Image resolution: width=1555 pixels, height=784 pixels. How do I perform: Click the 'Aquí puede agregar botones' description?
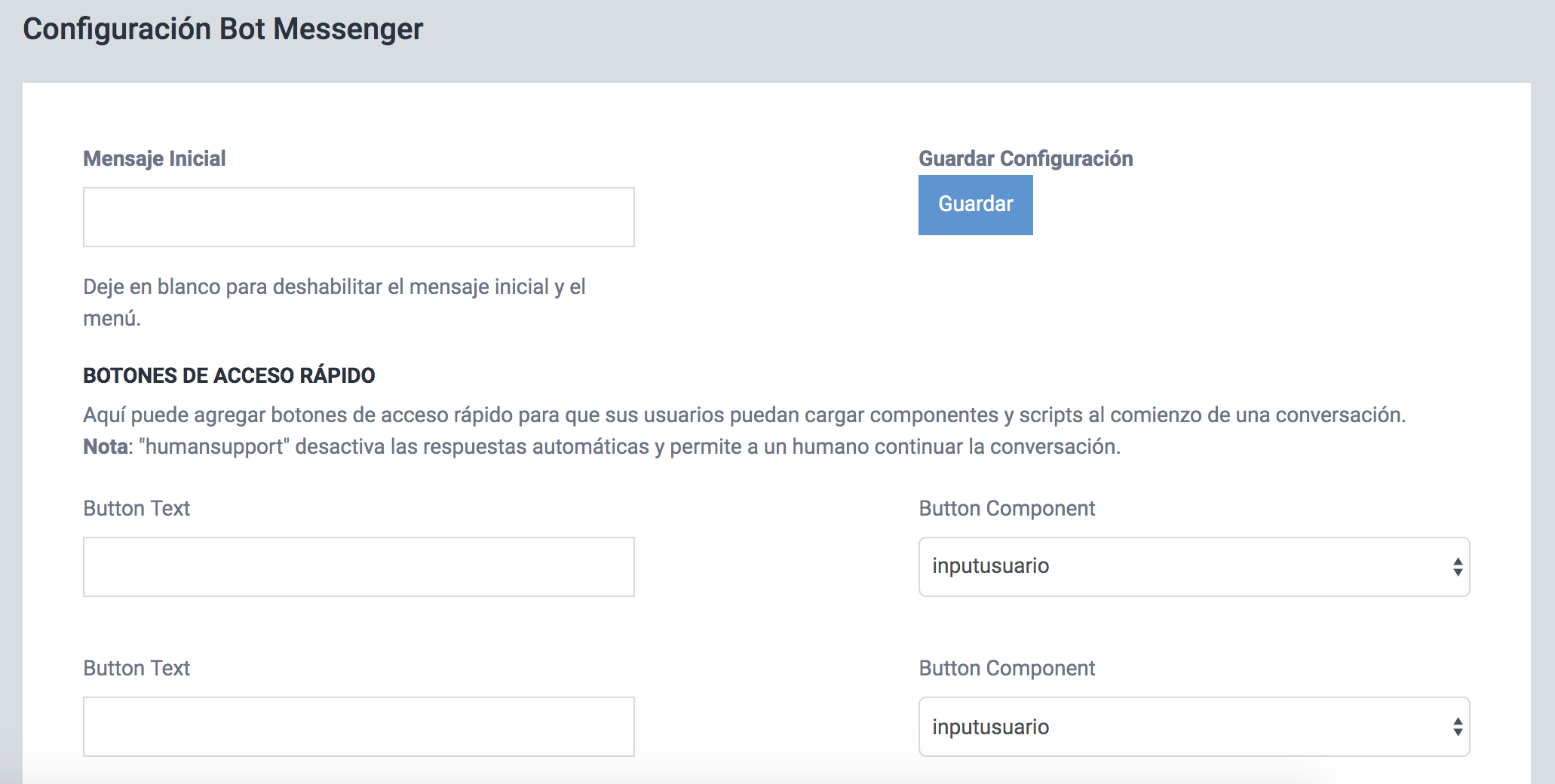coord(744,415)
